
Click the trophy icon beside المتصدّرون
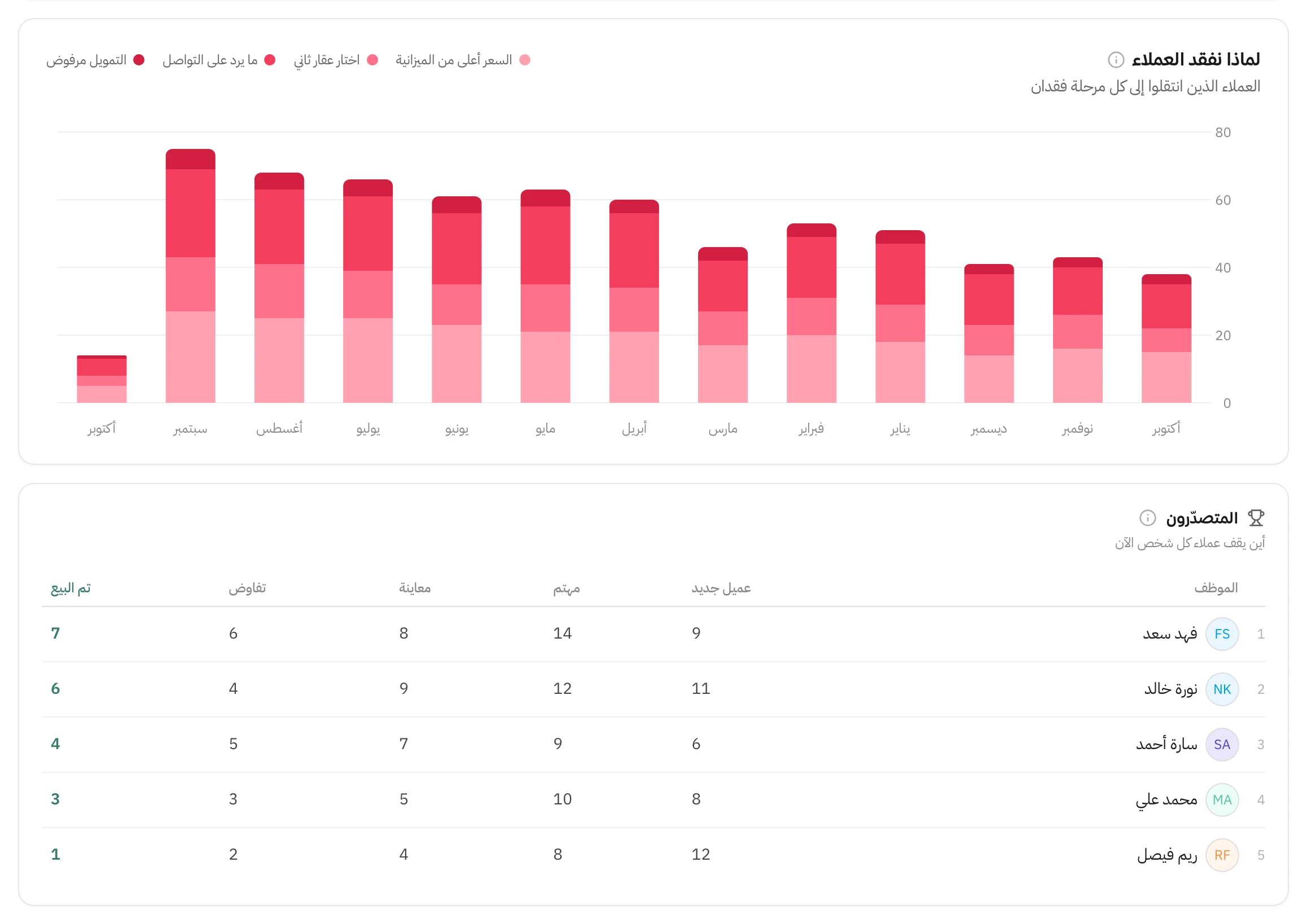point(1256,518)
